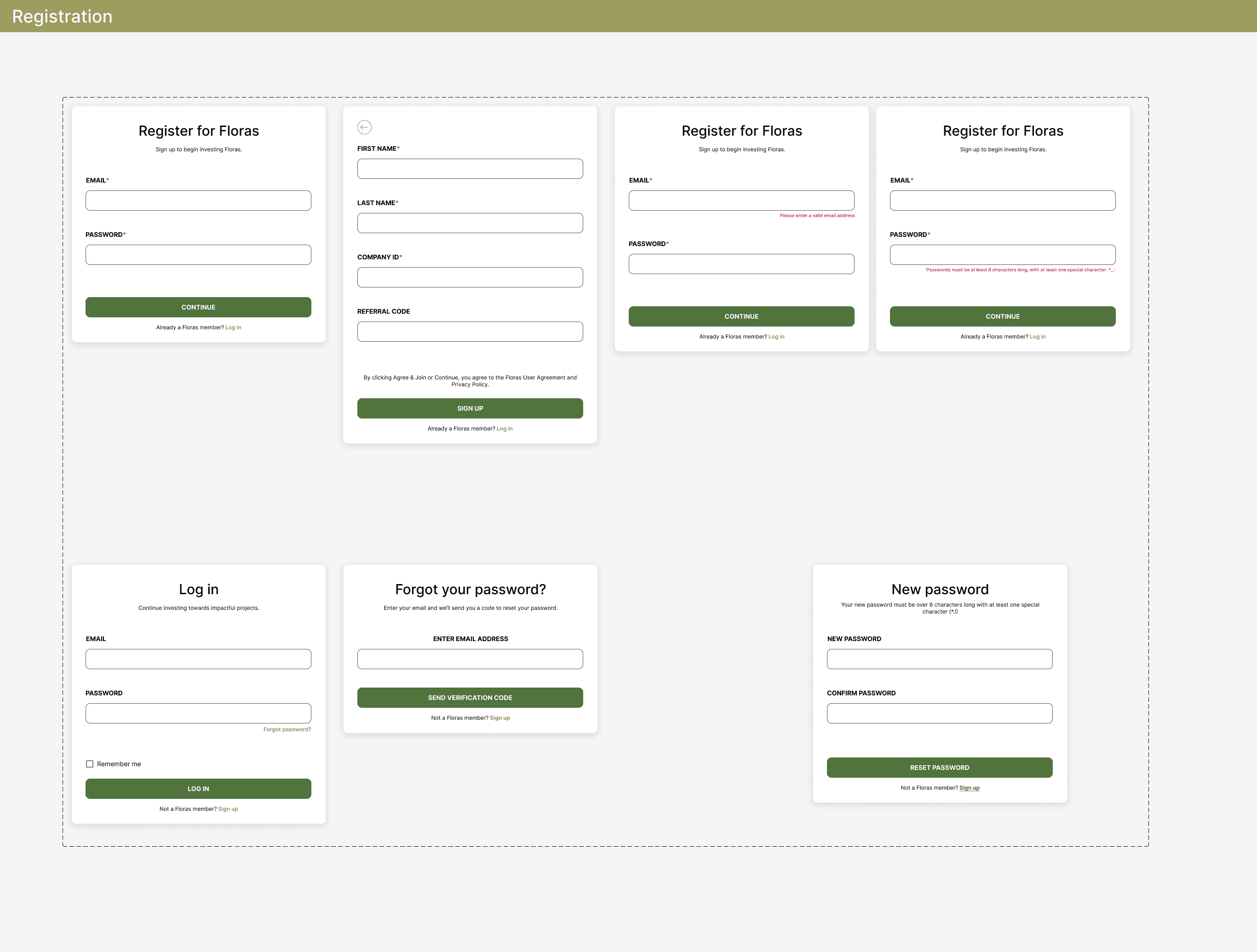The image size is (1257, 952).
Task: Click the 'Forgot your password?' heading
Action: click(471, 590)
